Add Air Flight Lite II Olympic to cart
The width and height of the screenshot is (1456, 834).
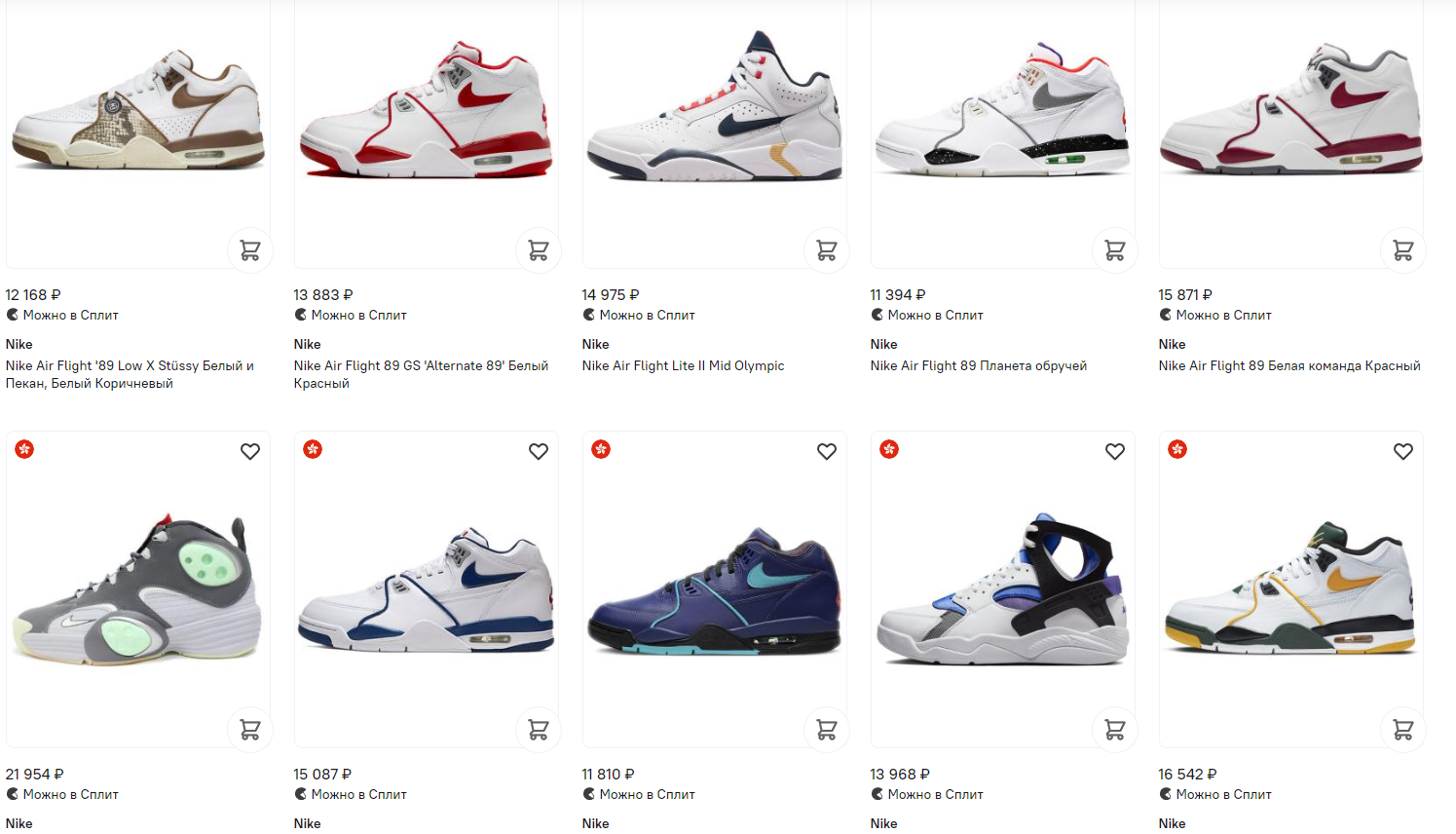tap(827, 250)
